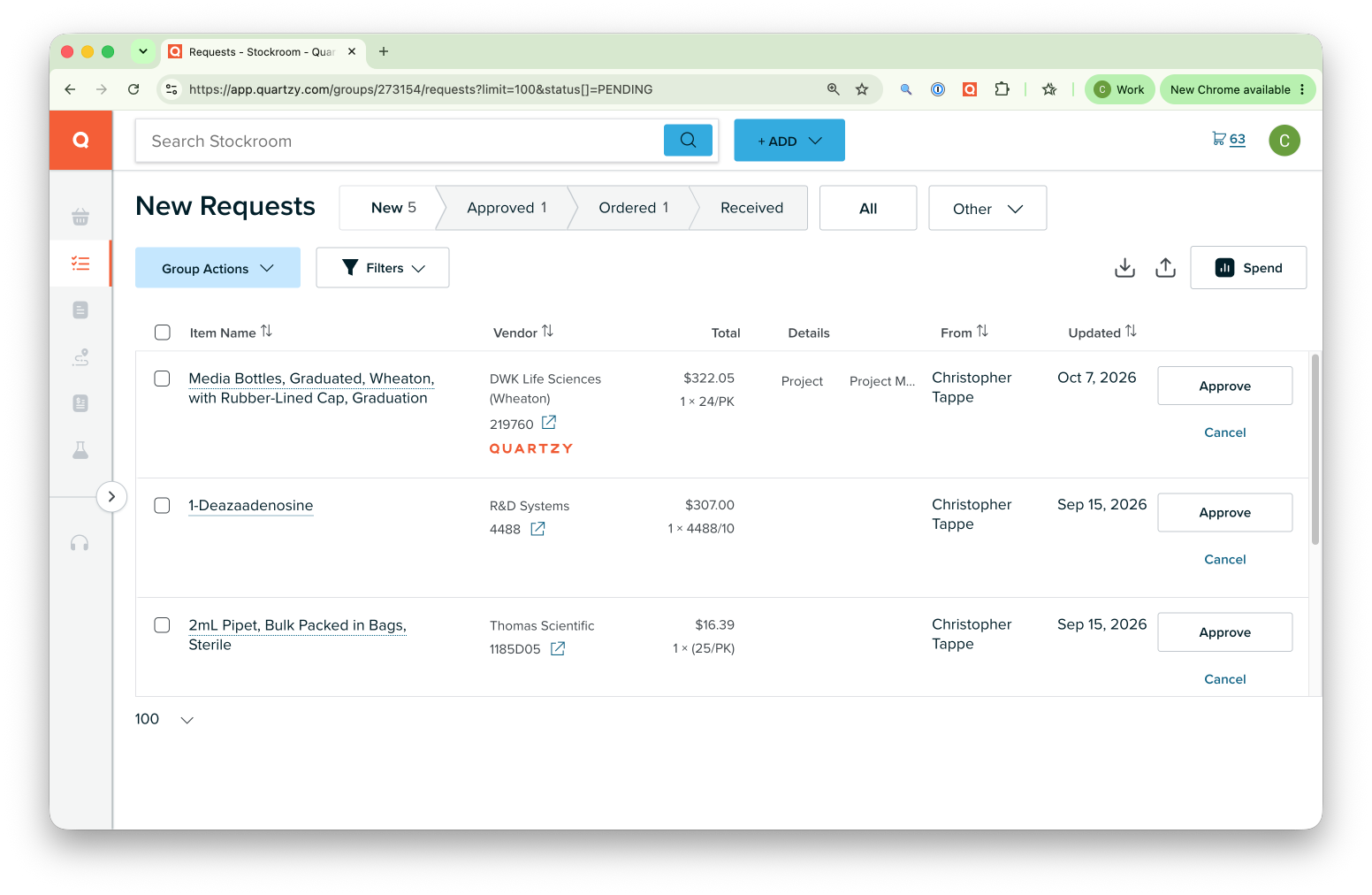Open the user avatar C menu
Image resolution: width=1372 pixels, height=895 pixels.
click(1284, 141)
